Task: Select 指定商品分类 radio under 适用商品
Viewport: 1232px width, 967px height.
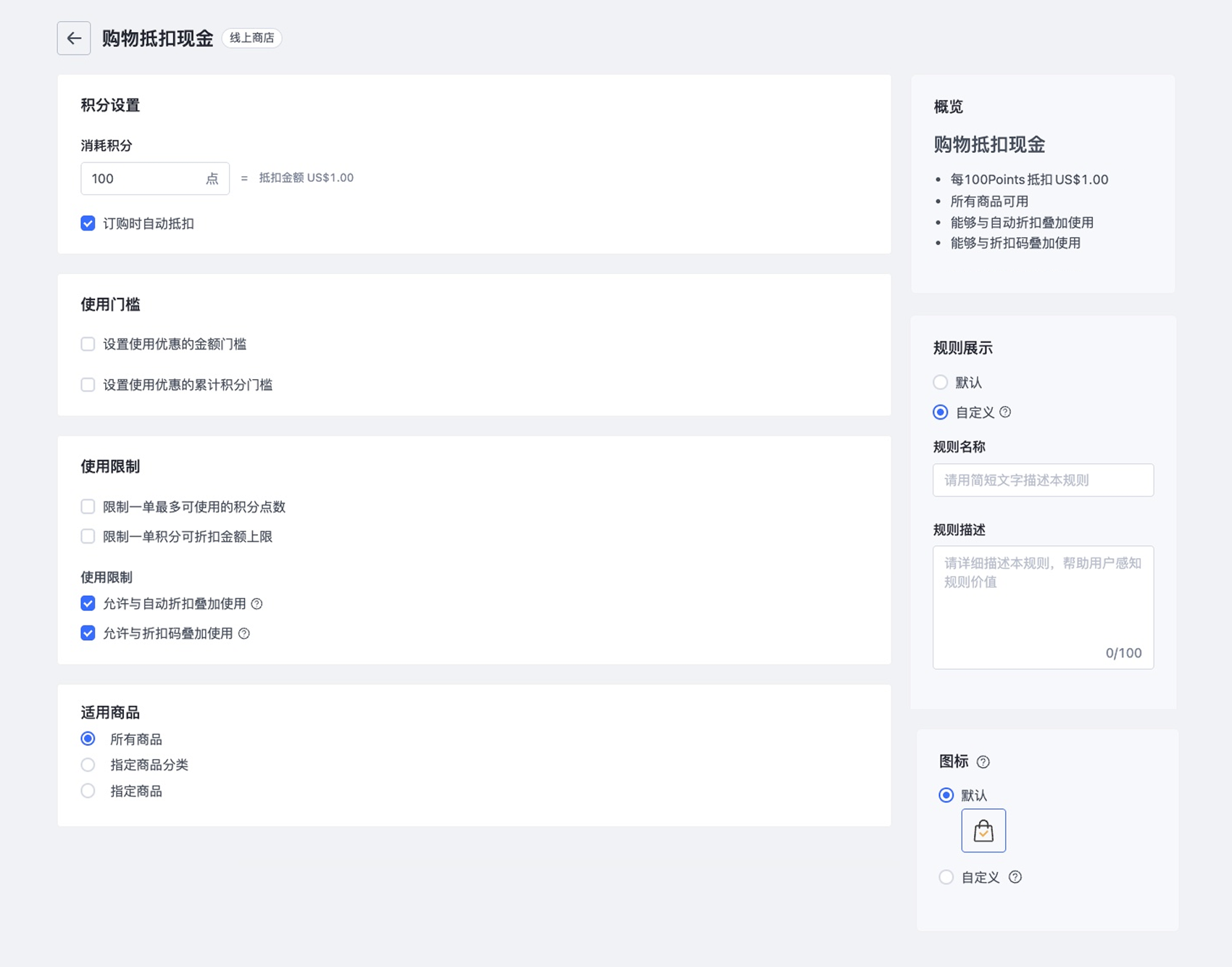Action: click(88, 764)
